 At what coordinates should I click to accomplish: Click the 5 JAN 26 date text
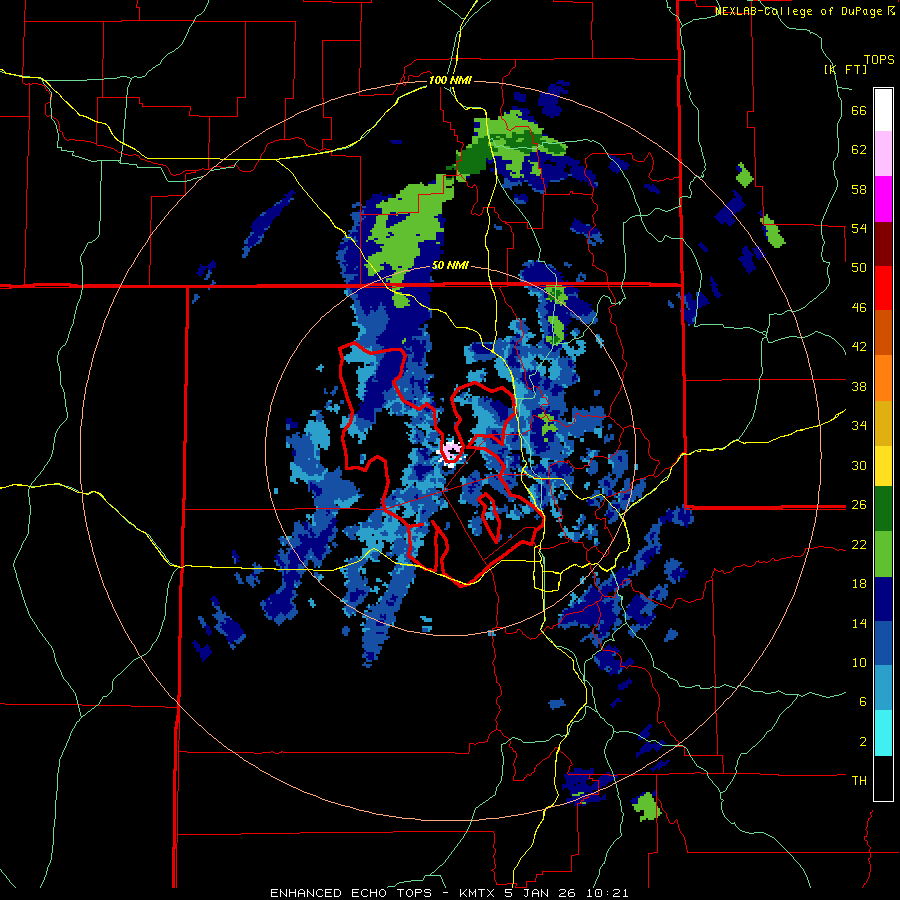point(542,893)
